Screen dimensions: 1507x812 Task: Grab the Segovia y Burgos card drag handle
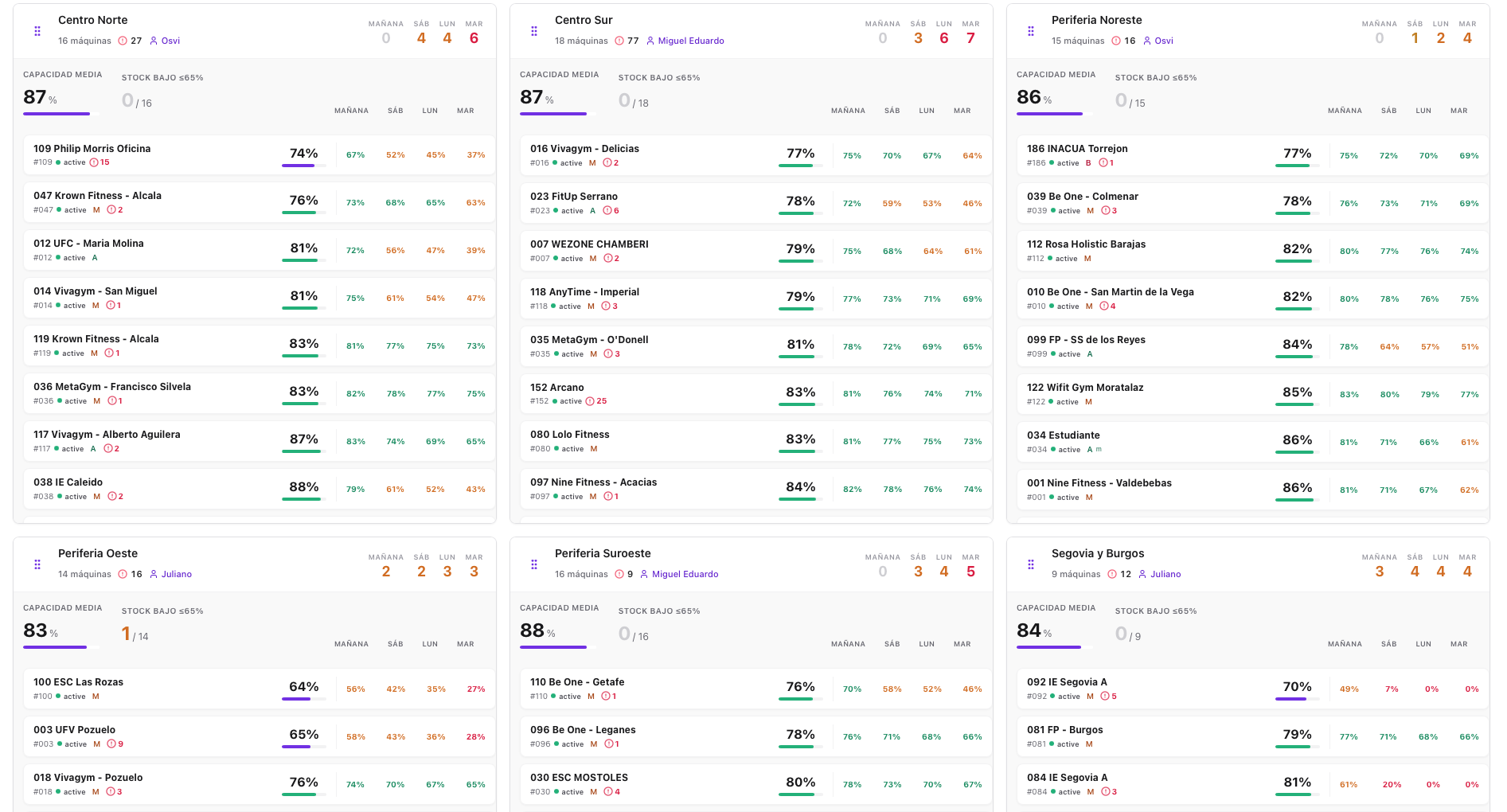[x=1031, y=564]
